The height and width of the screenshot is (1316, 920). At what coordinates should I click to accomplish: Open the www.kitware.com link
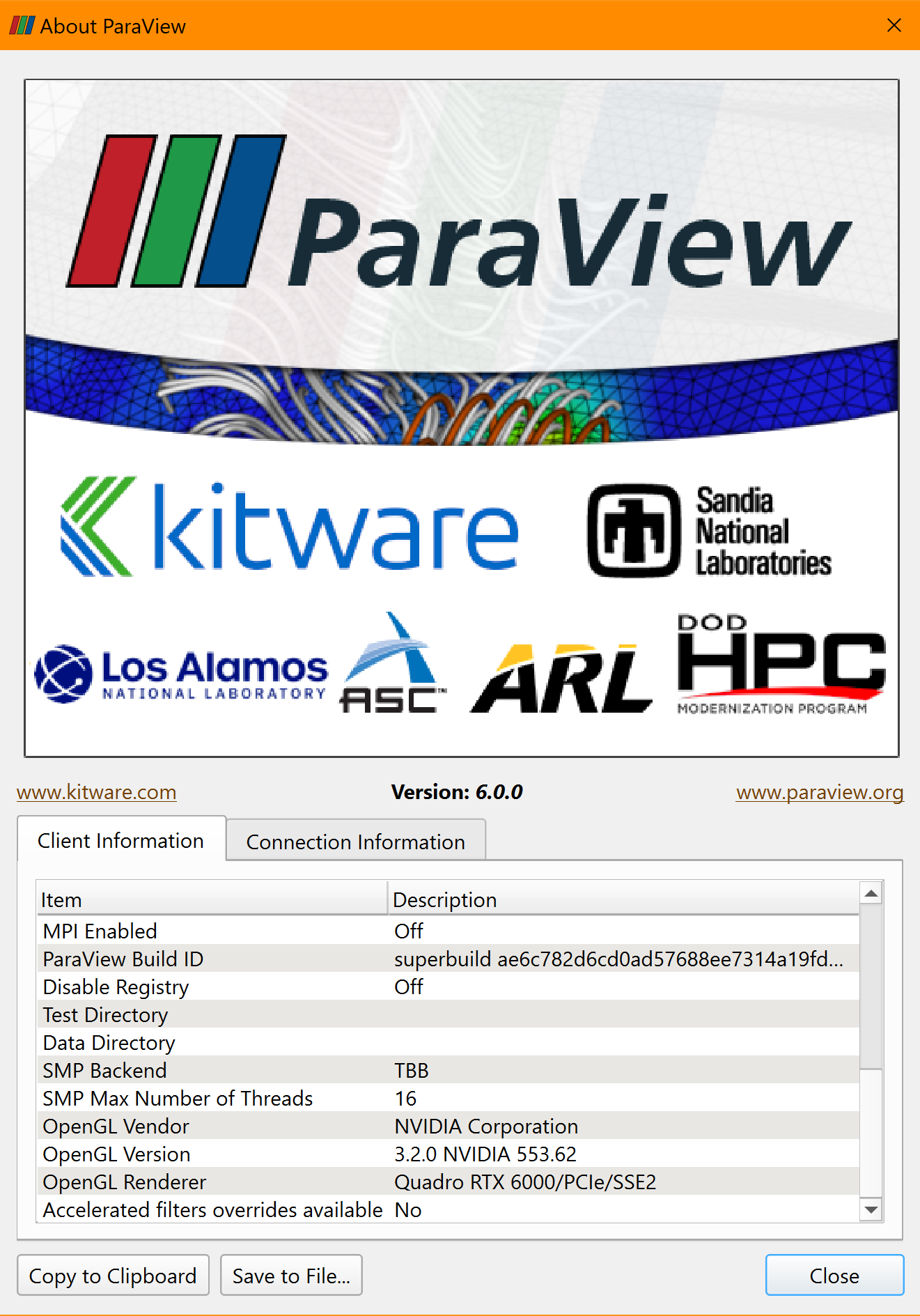pyautogui.click(x=97, y=792)
